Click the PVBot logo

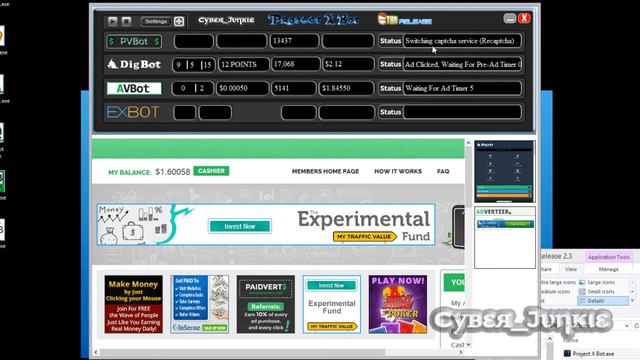point(134,41)
